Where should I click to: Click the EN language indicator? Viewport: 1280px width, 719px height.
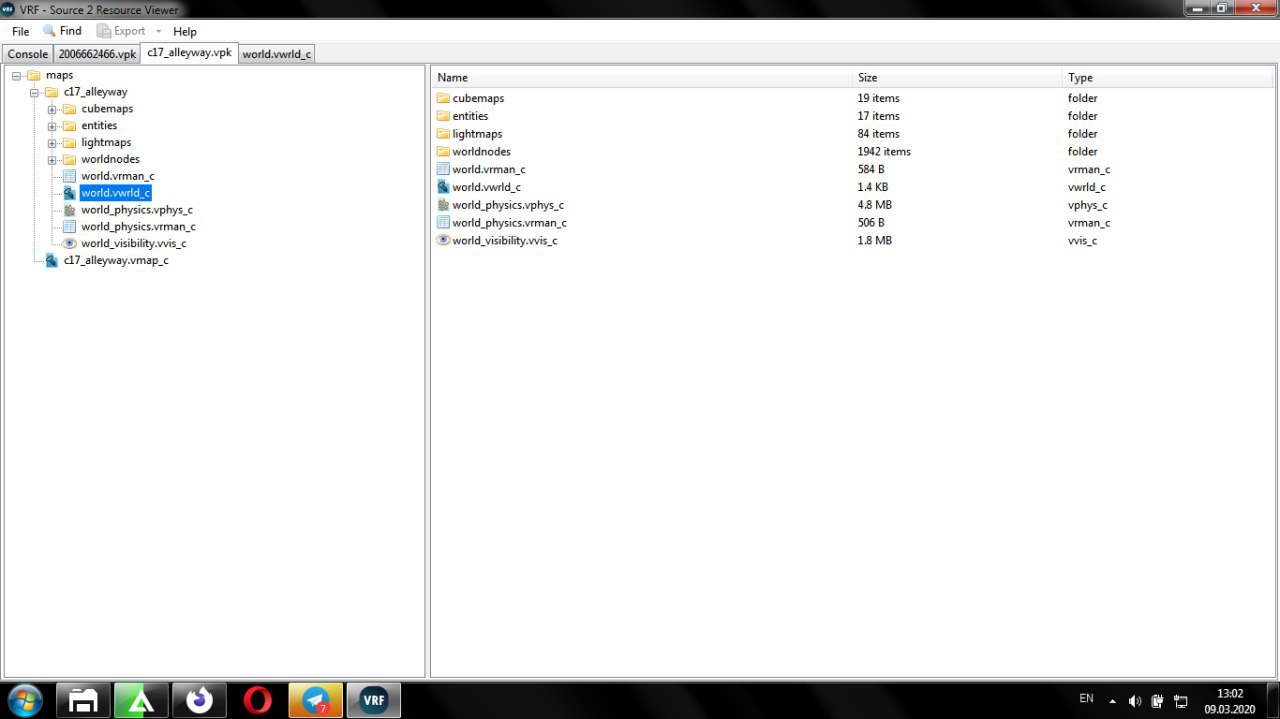click(1086, 698)
